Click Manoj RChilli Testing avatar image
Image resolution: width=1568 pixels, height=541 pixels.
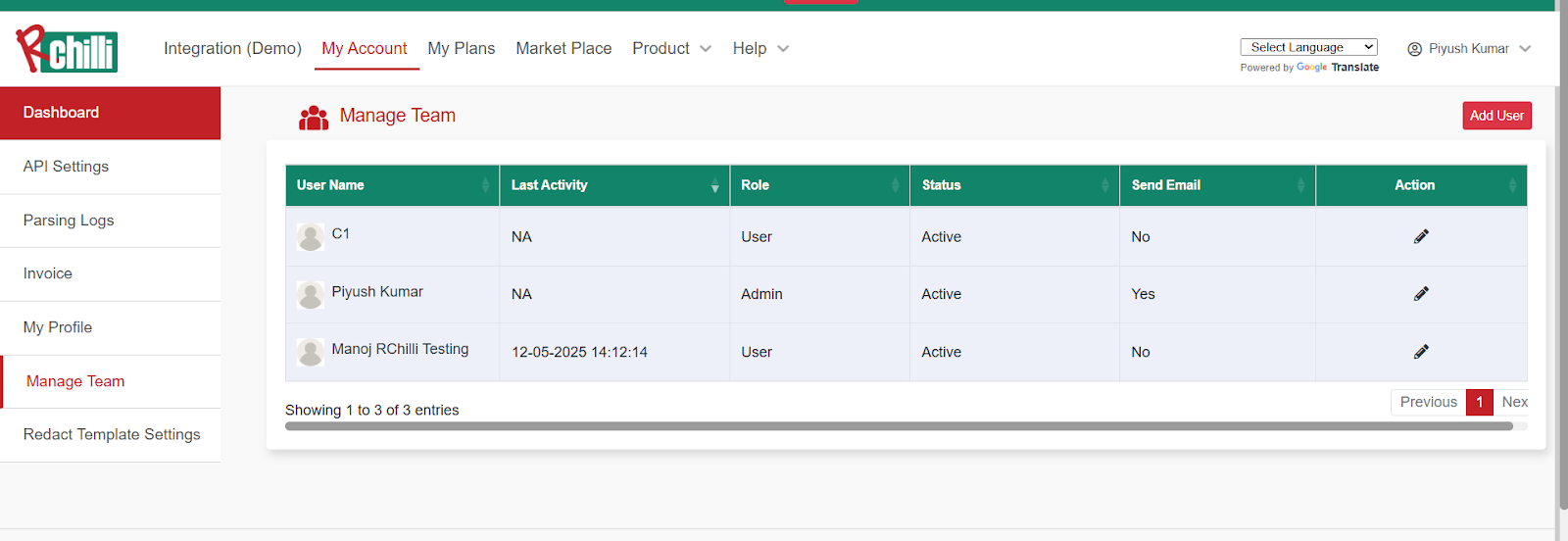point(311,352)
